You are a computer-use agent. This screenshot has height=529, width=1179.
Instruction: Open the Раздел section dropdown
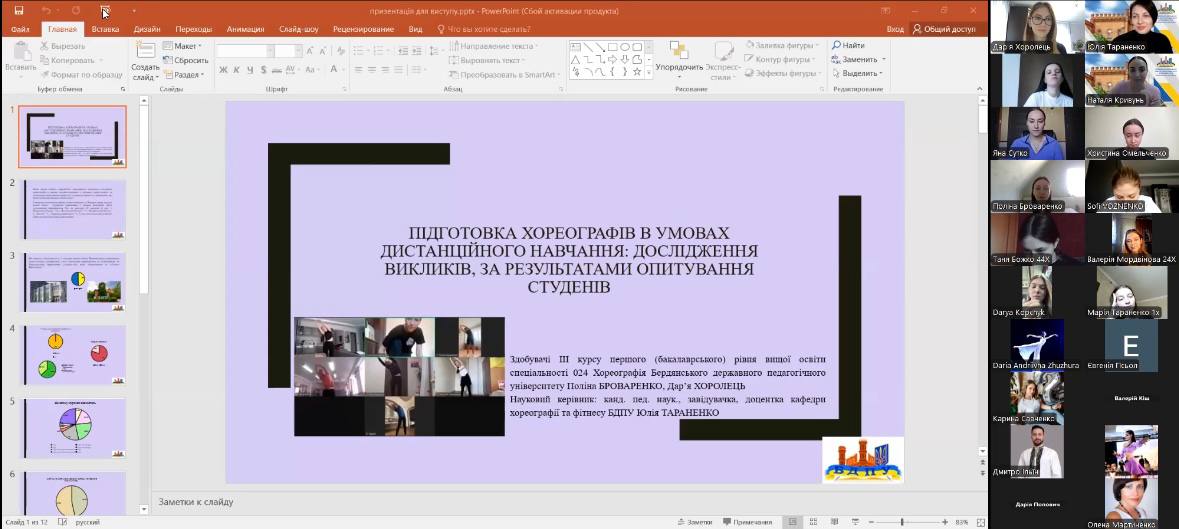(x=186, y=74)
